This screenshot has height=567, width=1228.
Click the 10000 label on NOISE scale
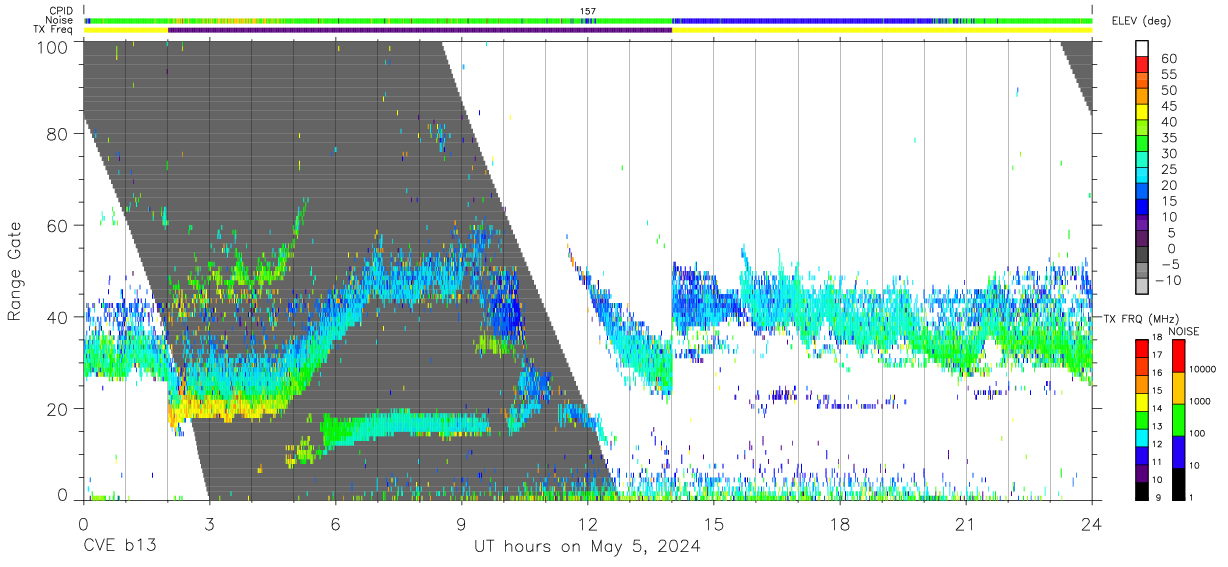[1203, 369]
